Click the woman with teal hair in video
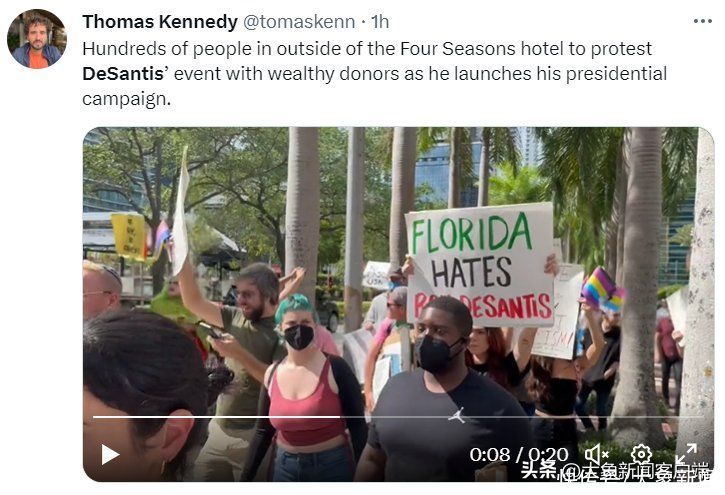Screen dimensions: 725x495 pos(307,388)
